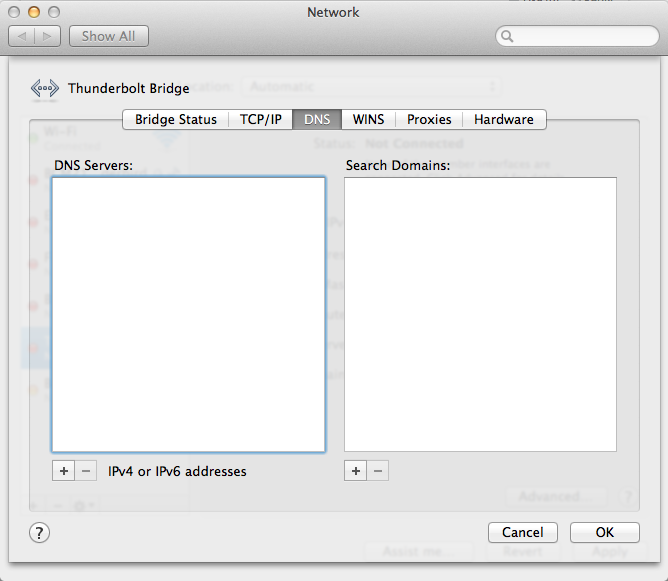Add a DNS server with plus button
The image size is (668, 581).
tap(63, 471)
